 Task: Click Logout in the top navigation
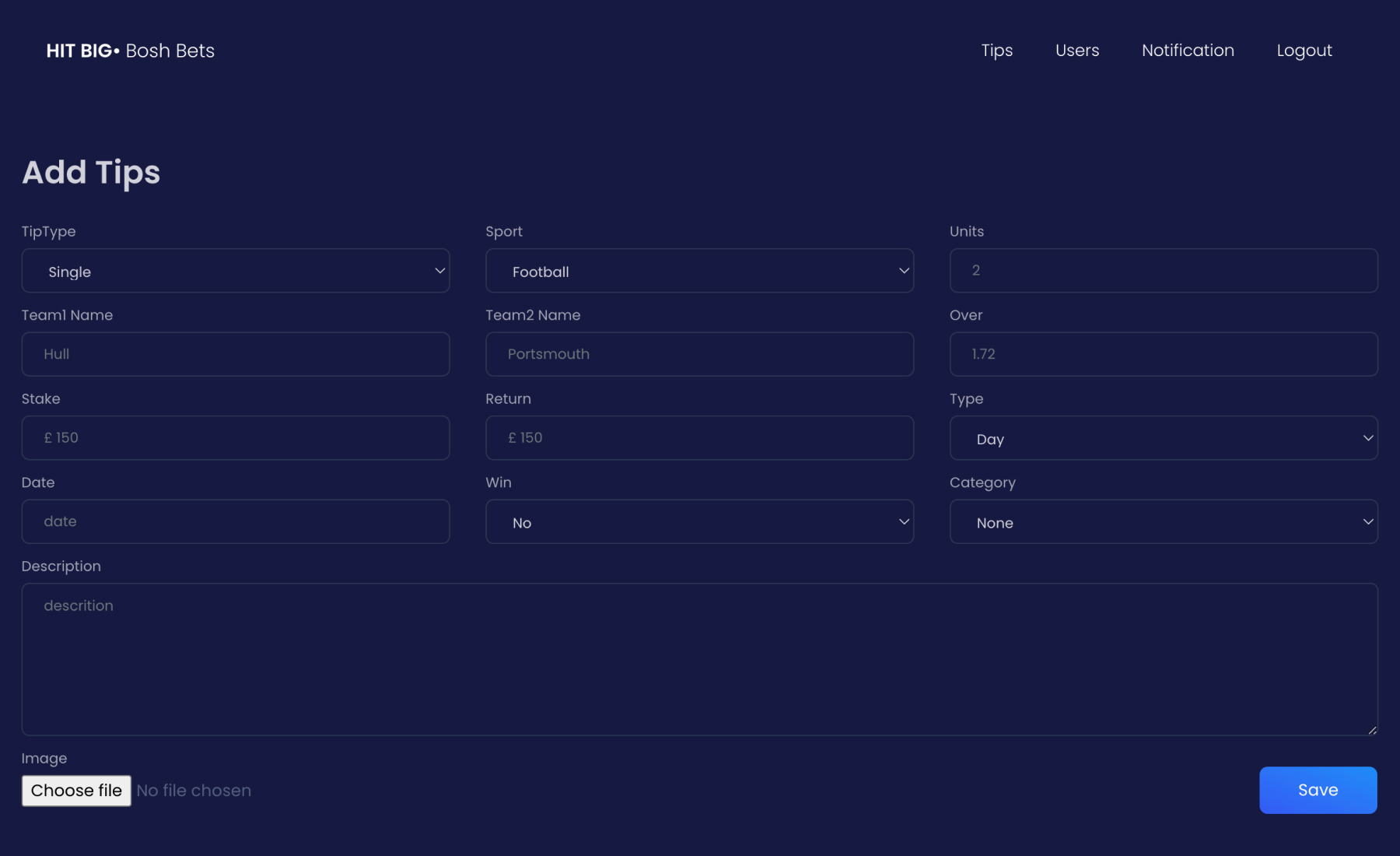point(1304,51)
